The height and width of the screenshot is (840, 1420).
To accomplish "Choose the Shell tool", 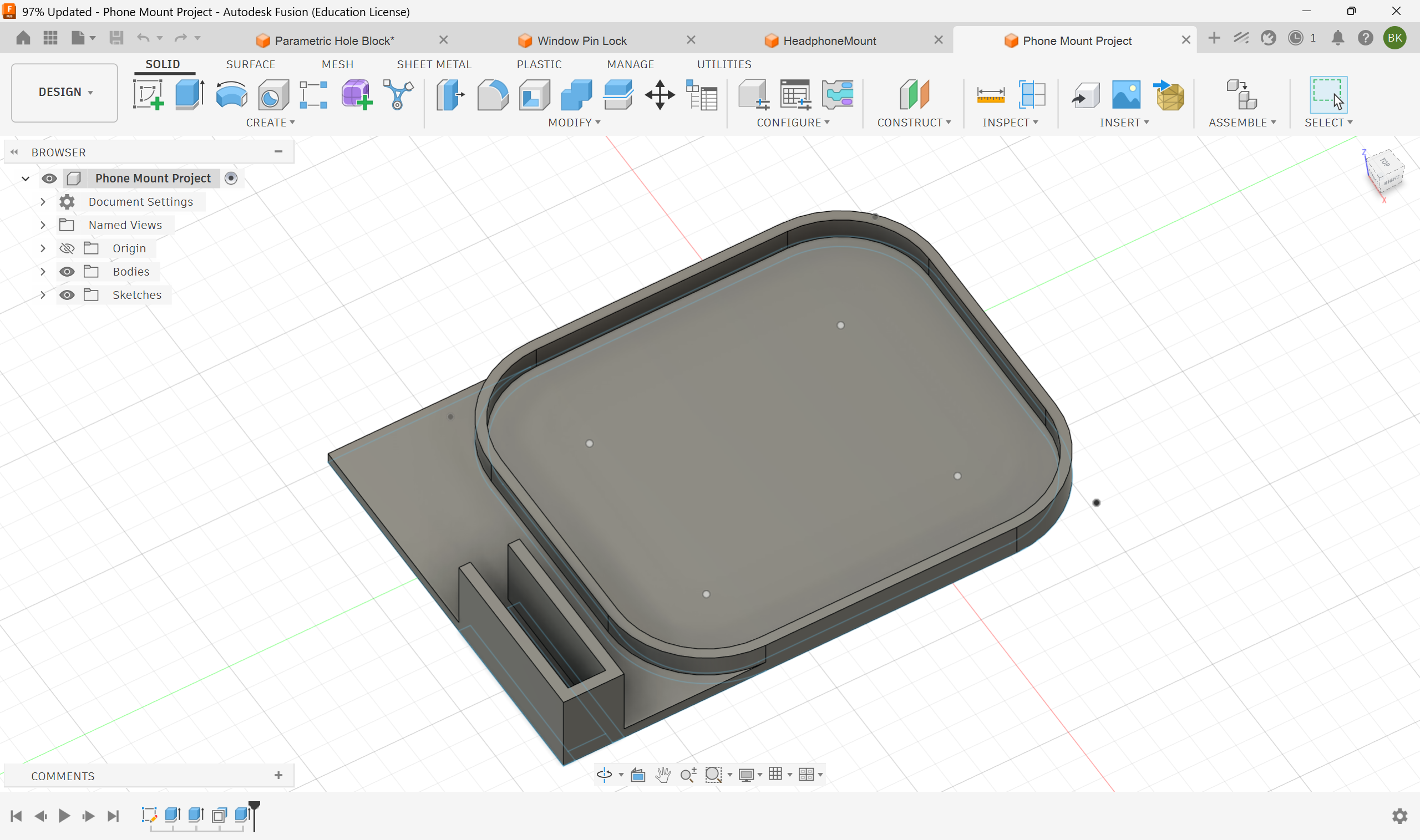I will [x=535, y=94].
